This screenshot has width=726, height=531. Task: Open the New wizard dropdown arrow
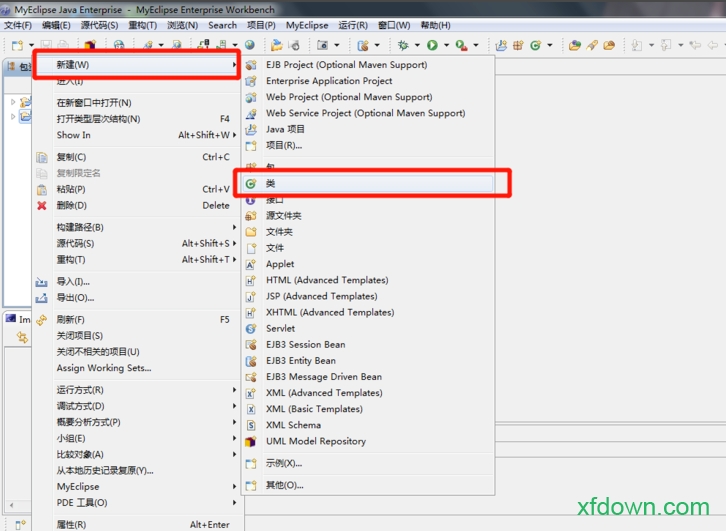tap(31, 45)
